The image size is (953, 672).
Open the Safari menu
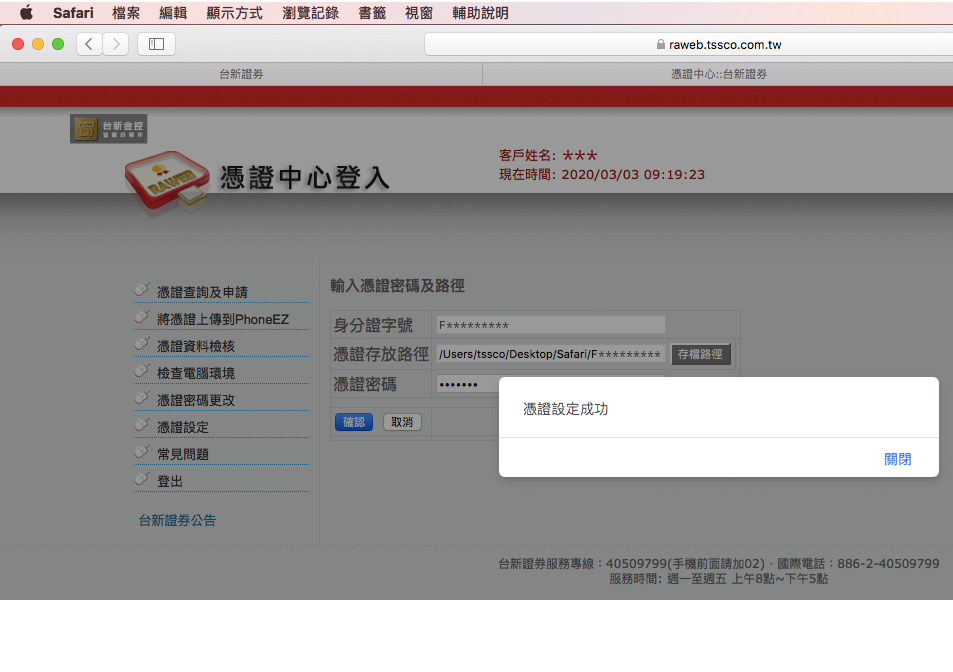(73, 13)
